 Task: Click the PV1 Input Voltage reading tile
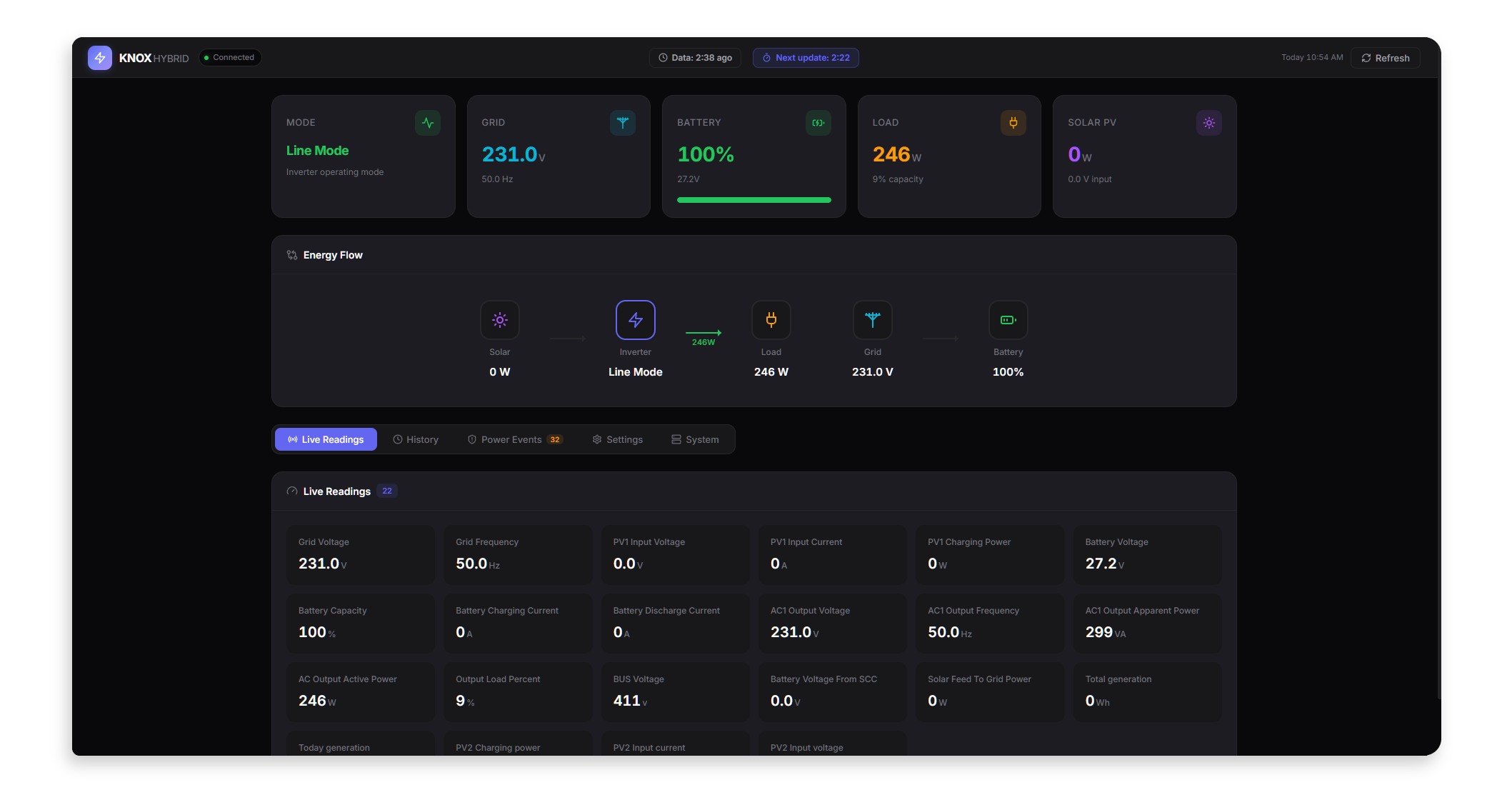[x=676, y=555]
